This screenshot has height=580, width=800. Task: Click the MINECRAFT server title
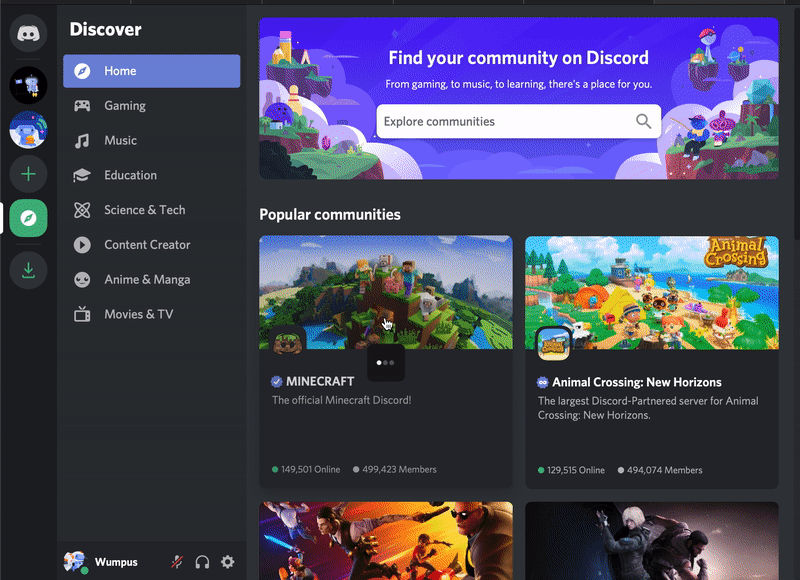[x=320, y=382]
